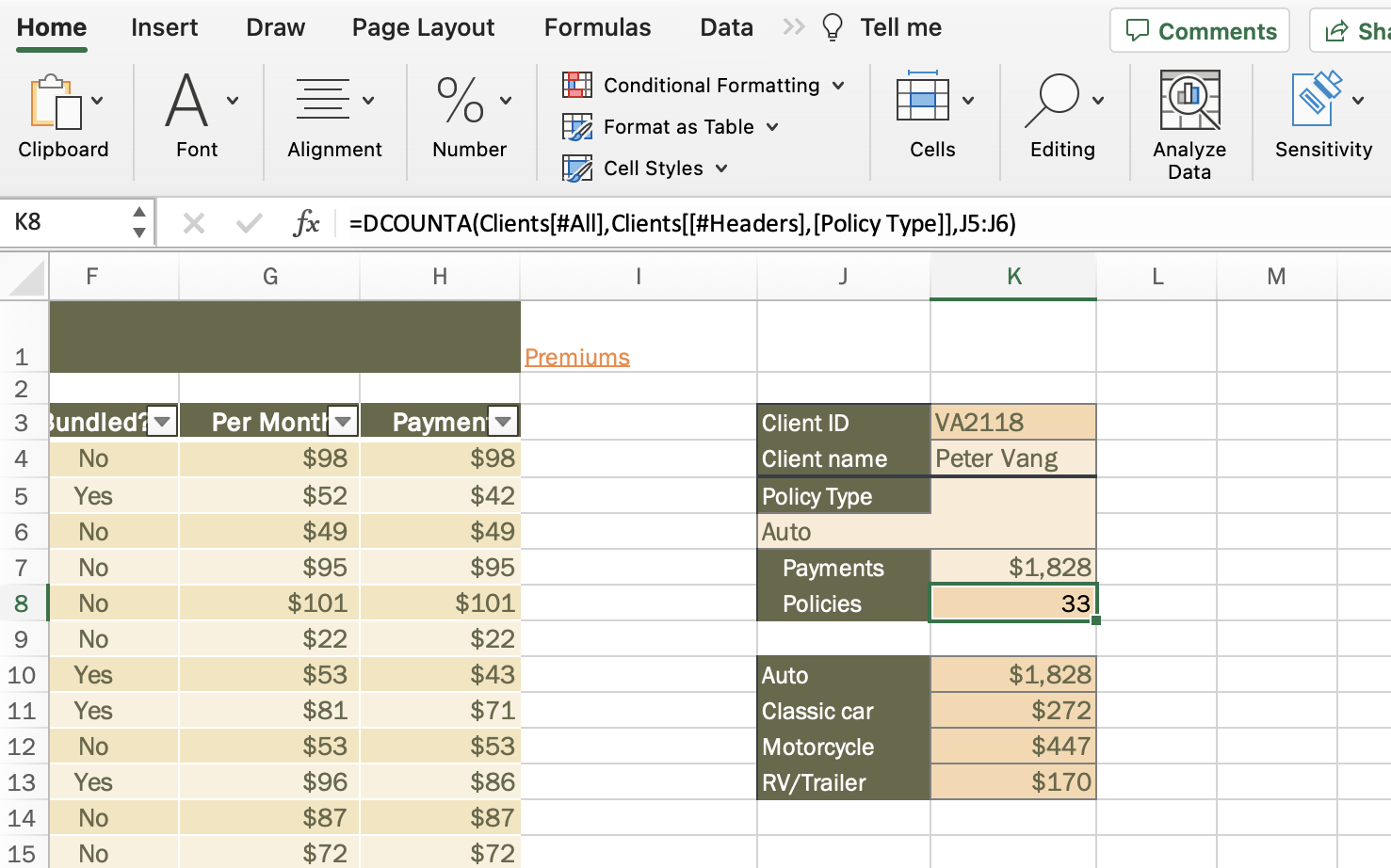This screenshot has width=1391, height=868.
Task: Select the $86 Payment cell
Action: tap(440, 782)
